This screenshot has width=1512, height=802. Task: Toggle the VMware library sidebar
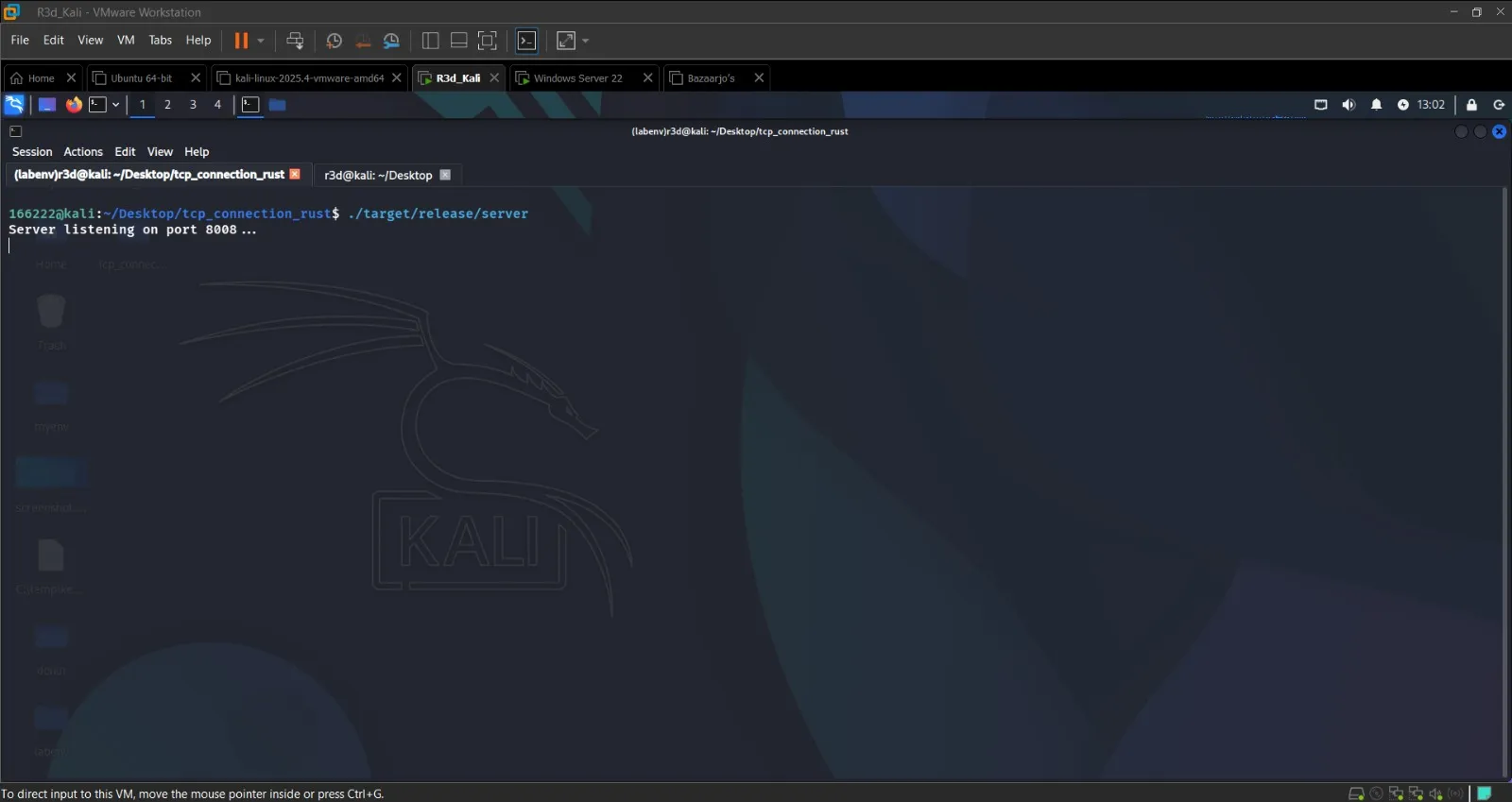[431, 41]
